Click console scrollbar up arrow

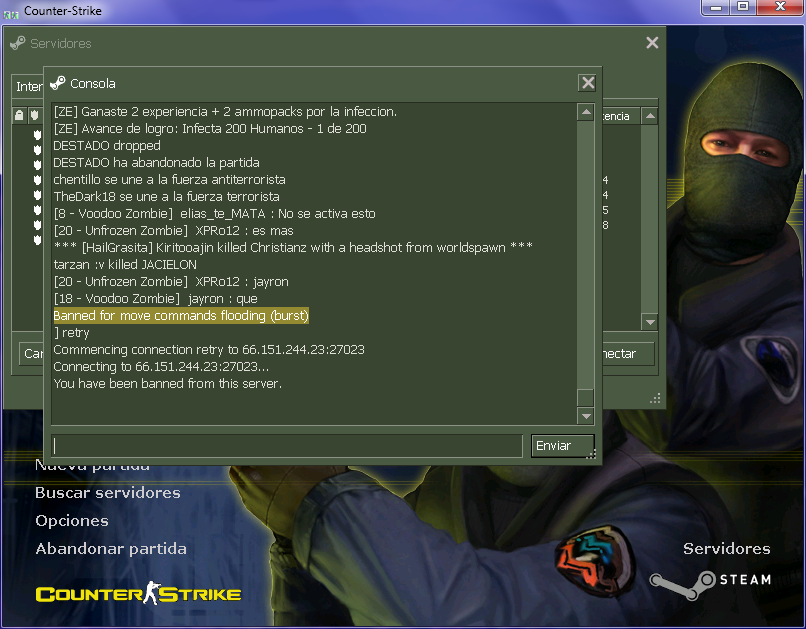(585, 112)
